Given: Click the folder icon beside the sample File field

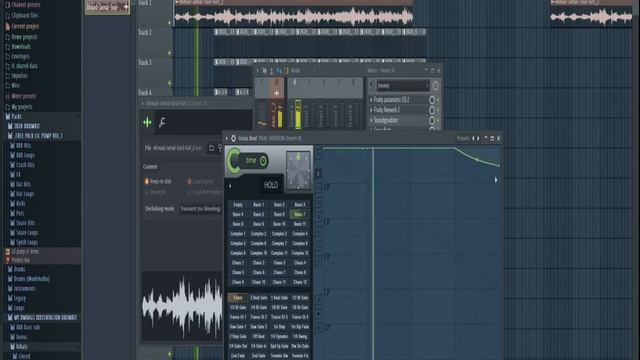Looking at the screenshot, I should pos(211,148).
